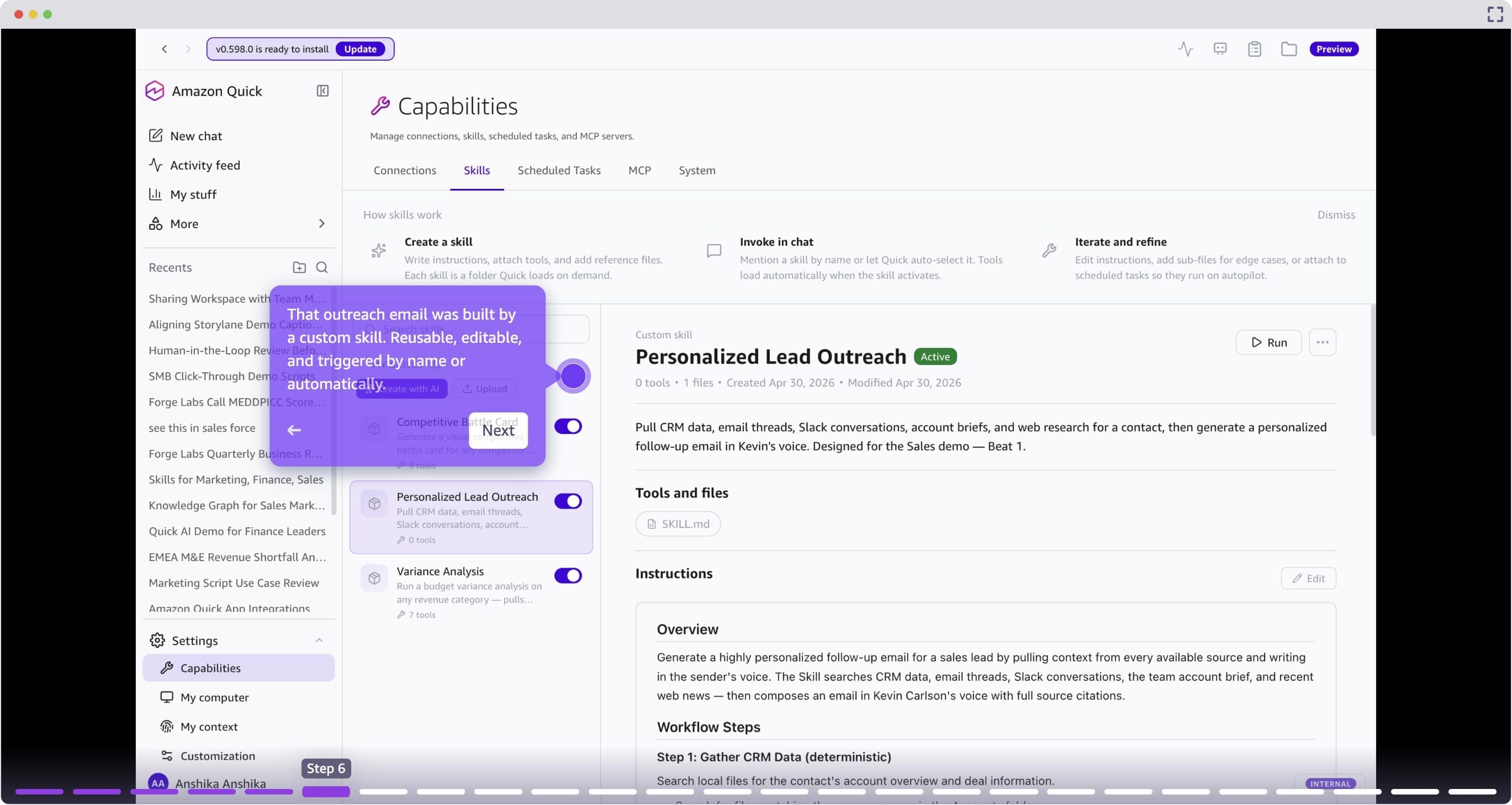Collapse the Settings section chevron
Image resolution: width=1512 pixels, height=805 pixels.
pyautogui.click(x=319, y=640)
